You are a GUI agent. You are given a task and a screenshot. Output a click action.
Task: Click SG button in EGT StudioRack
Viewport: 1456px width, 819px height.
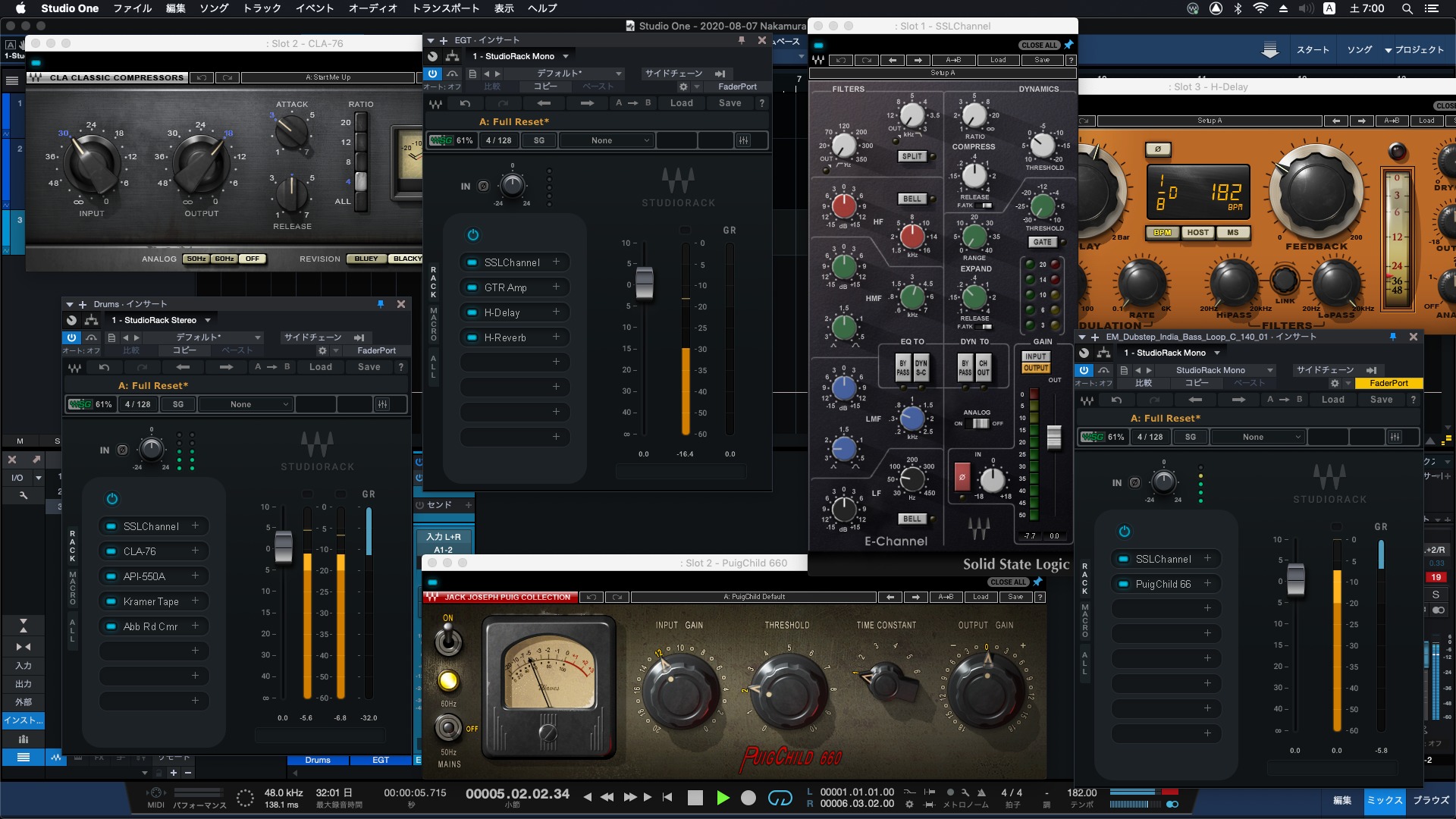pos(539,140)
